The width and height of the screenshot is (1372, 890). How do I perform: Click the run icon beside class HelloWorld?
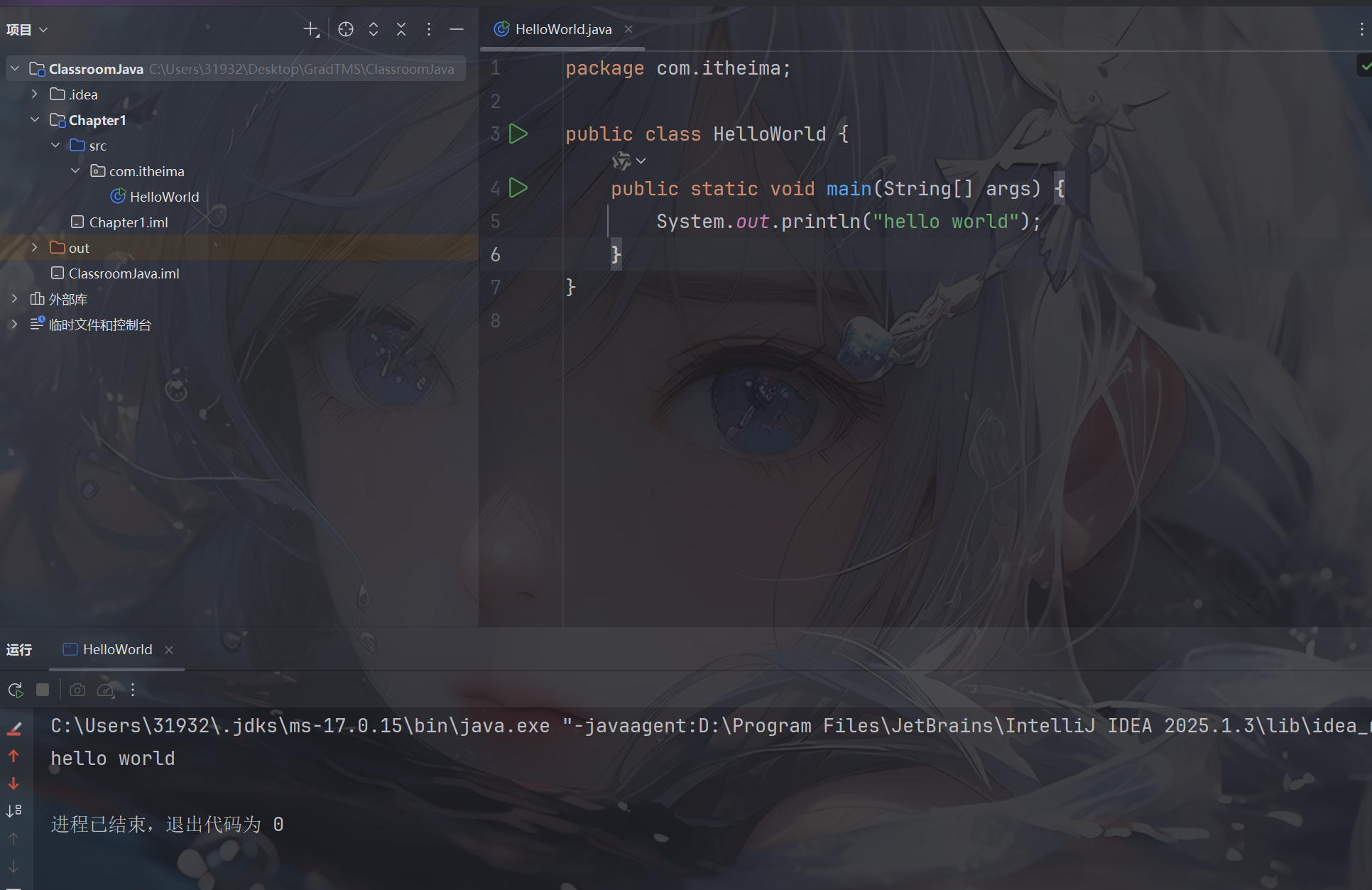click(518, 134)
